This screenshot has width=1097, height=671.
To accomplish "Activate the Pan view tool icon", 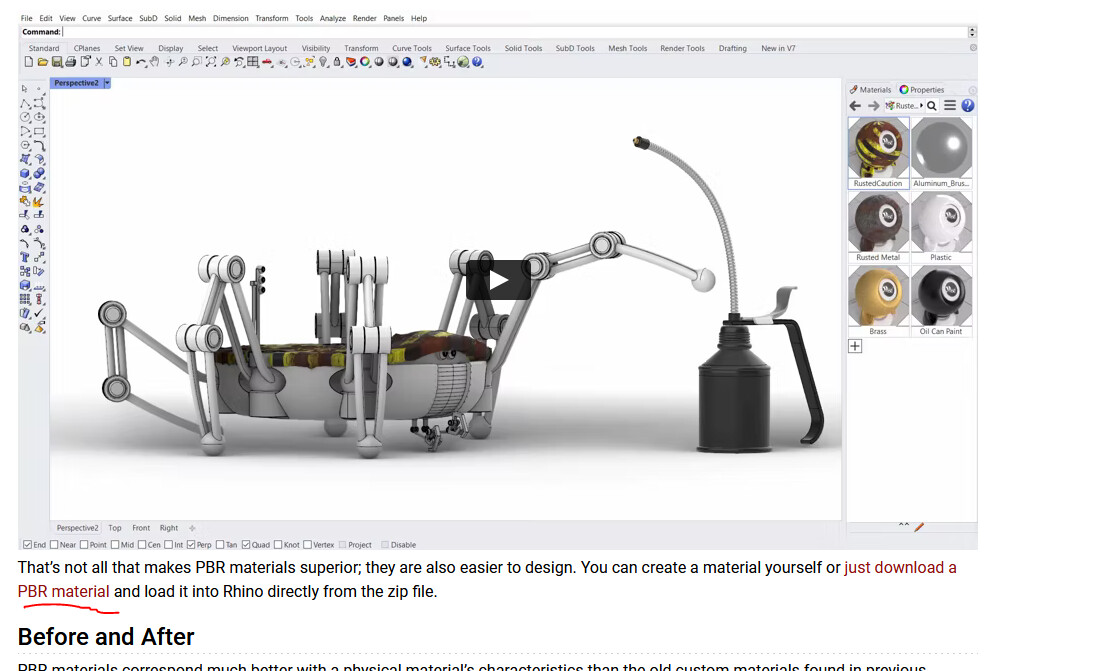I will pos(154,62).
